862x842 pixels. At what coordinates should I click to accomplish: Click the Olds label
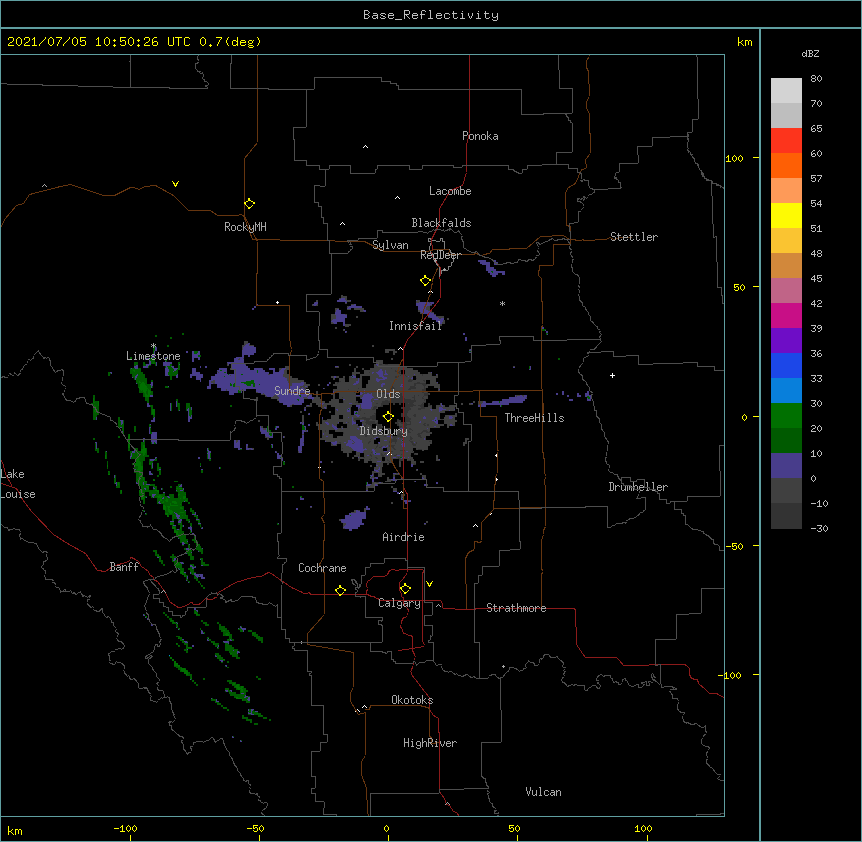pos(388,394)
